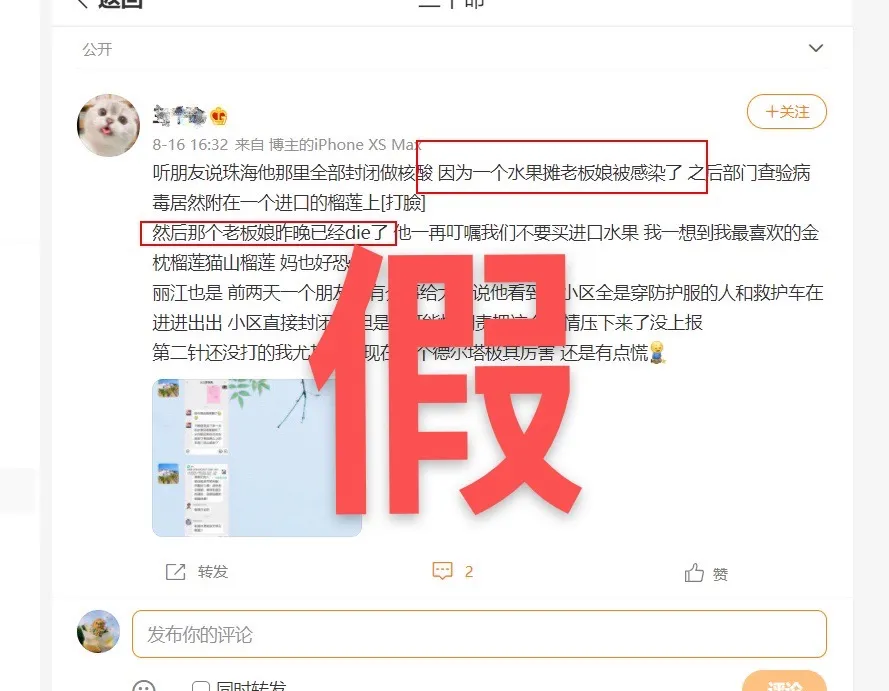This screenshot has height=691, width=889.
Task: Click the 8-16 16:32 post timestamp
Action: click(x=190, y=145)
